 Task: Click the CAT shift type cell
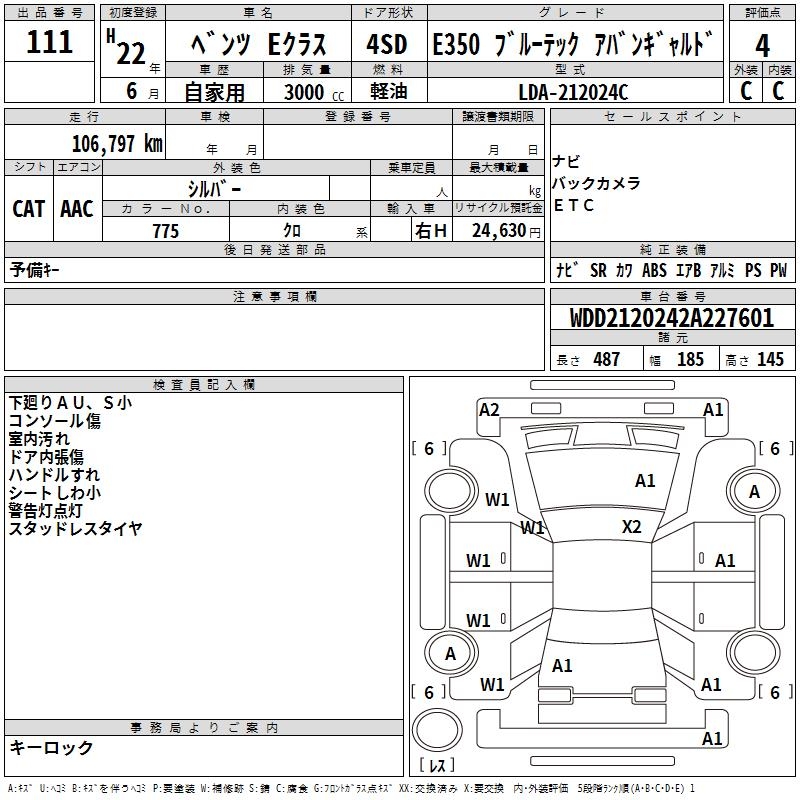[x=29, y=208]
